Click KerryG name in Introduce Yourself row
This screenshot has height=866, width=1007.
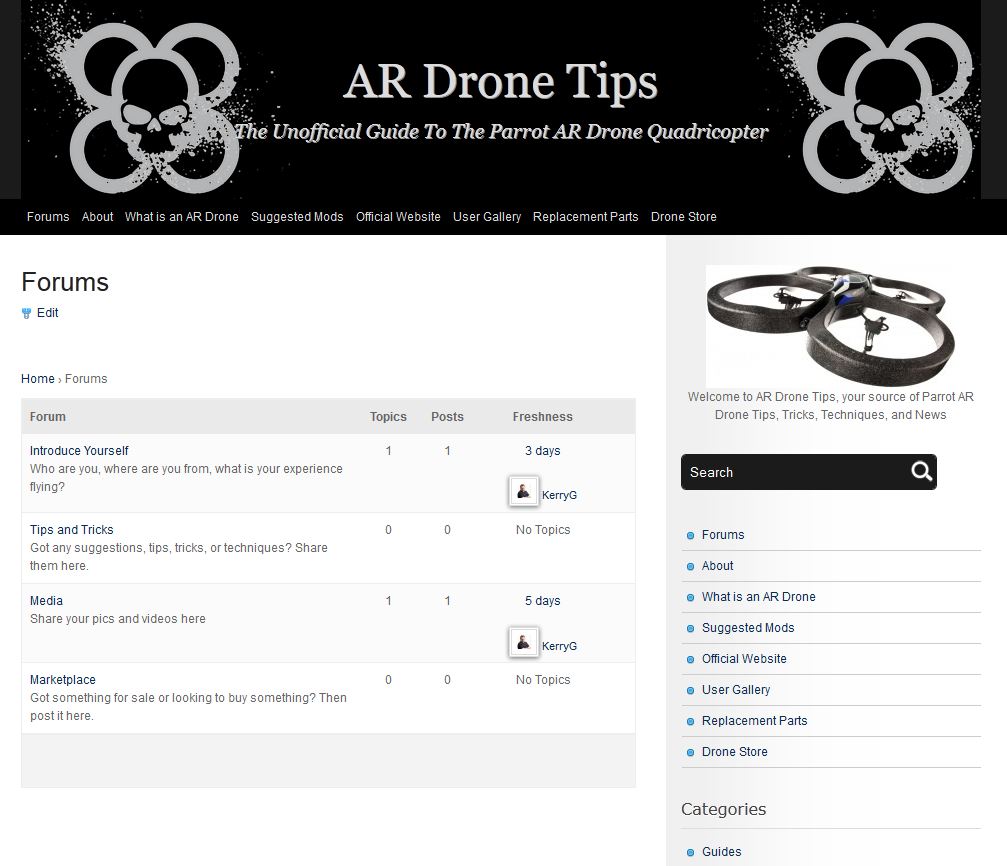pos(559,495)
